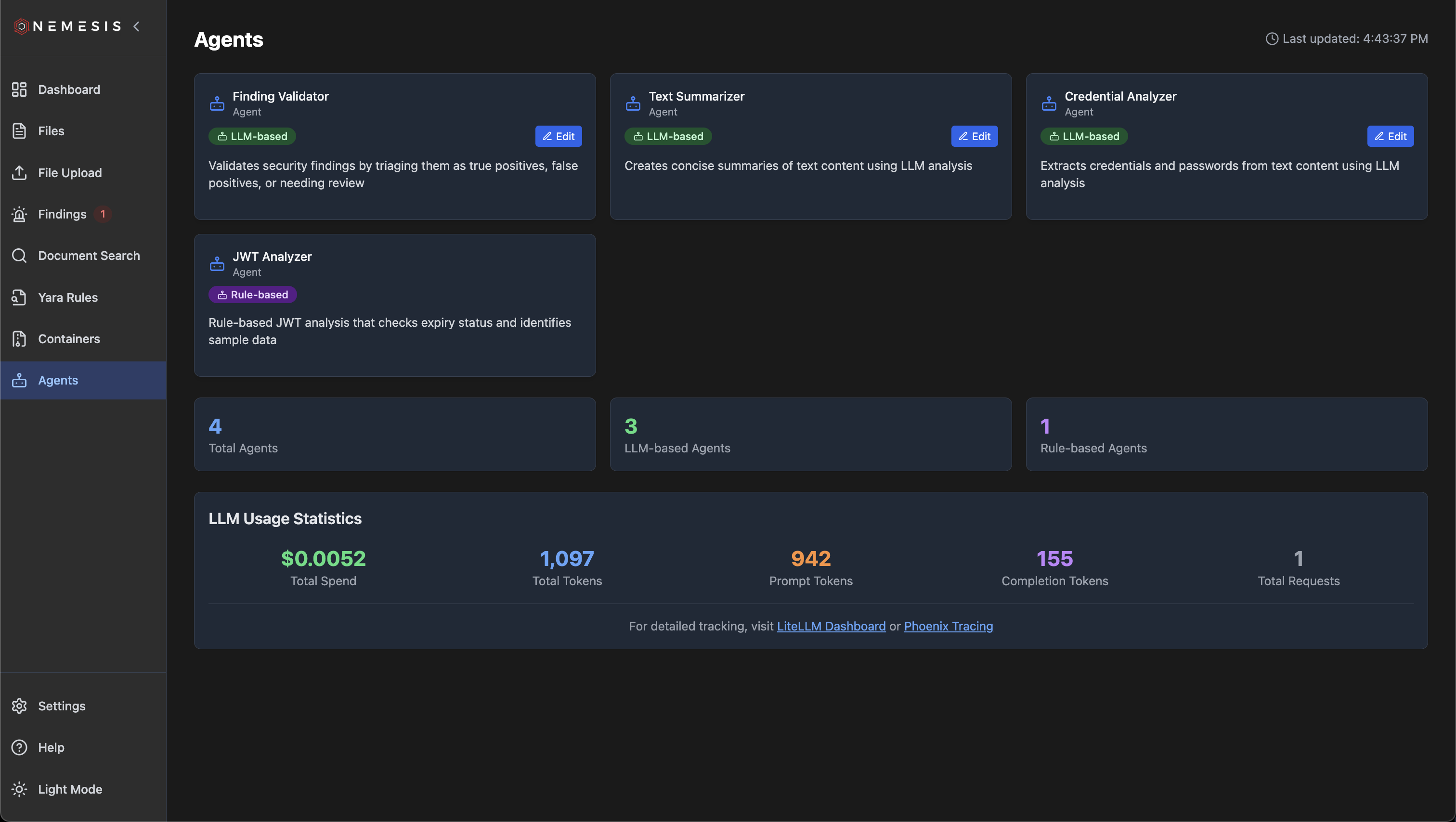Edit the Credential Analyzer agent
Image resolution: width=1456 pixels, height=822 pixels.
(x=1391, y=136)
